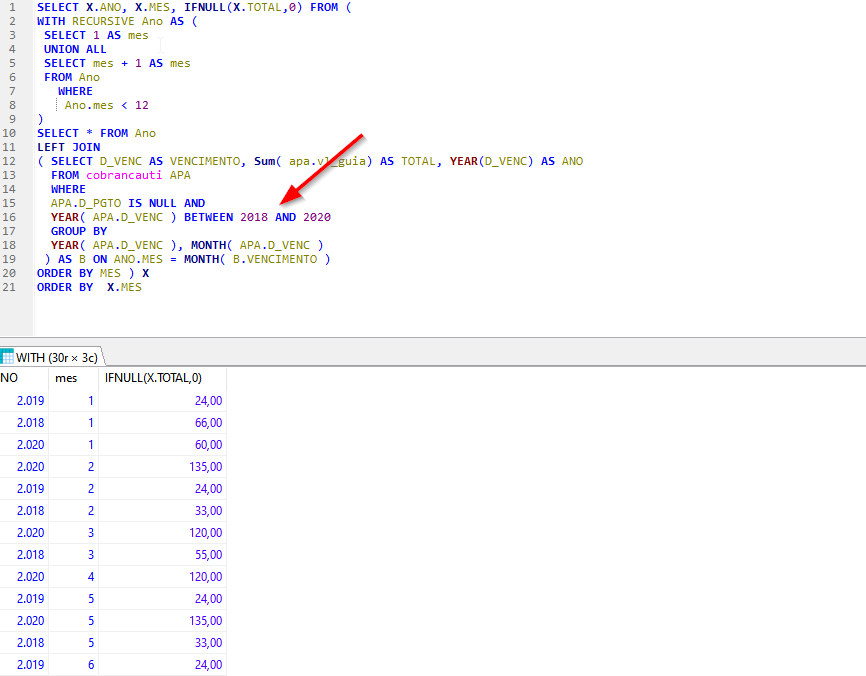866x676 pixels.
Task: Click the GROUP BY keyword in the editor
Action: 79,231
